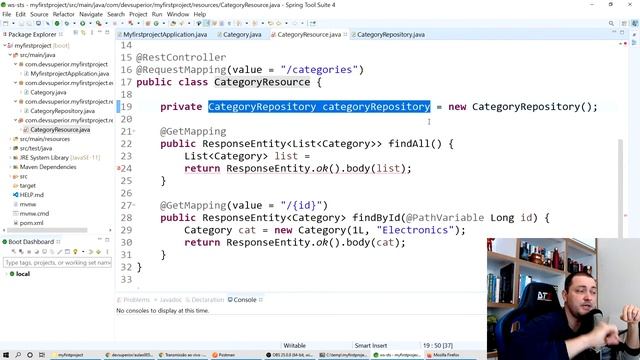
Task: Minimize the Boot Dashboard panel
Action: click(100, 240)
